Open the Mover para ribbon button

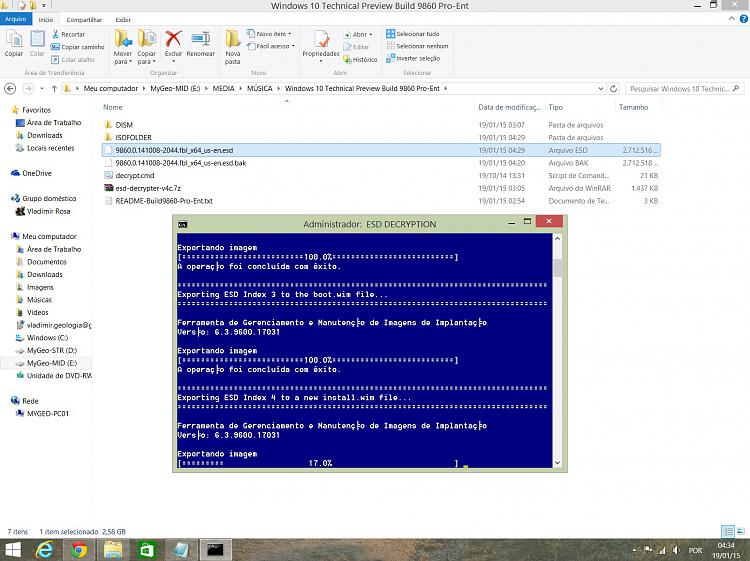(123, 46)
